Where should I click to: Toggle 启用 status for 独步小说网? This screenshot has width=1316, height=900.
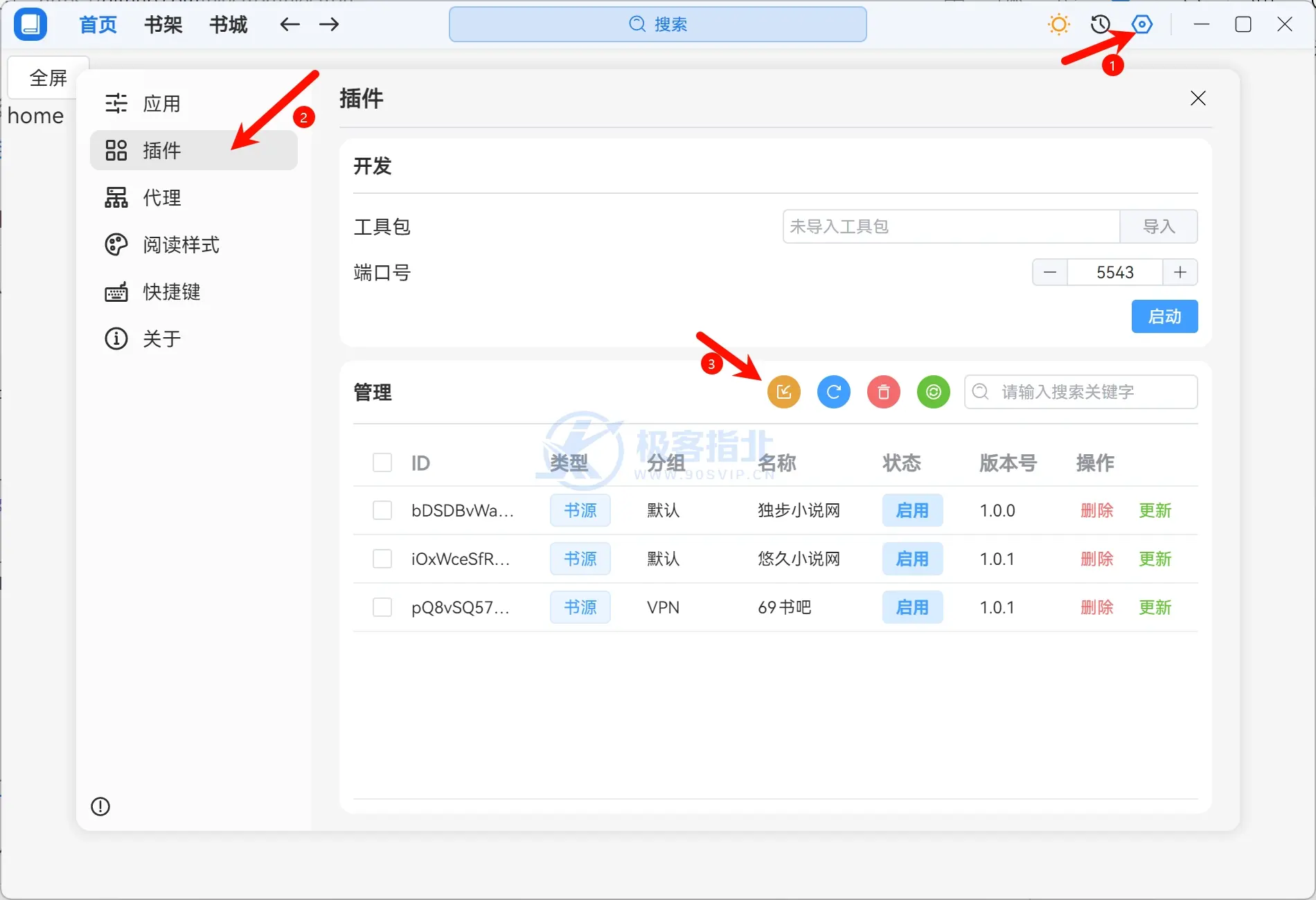point(912,510)
